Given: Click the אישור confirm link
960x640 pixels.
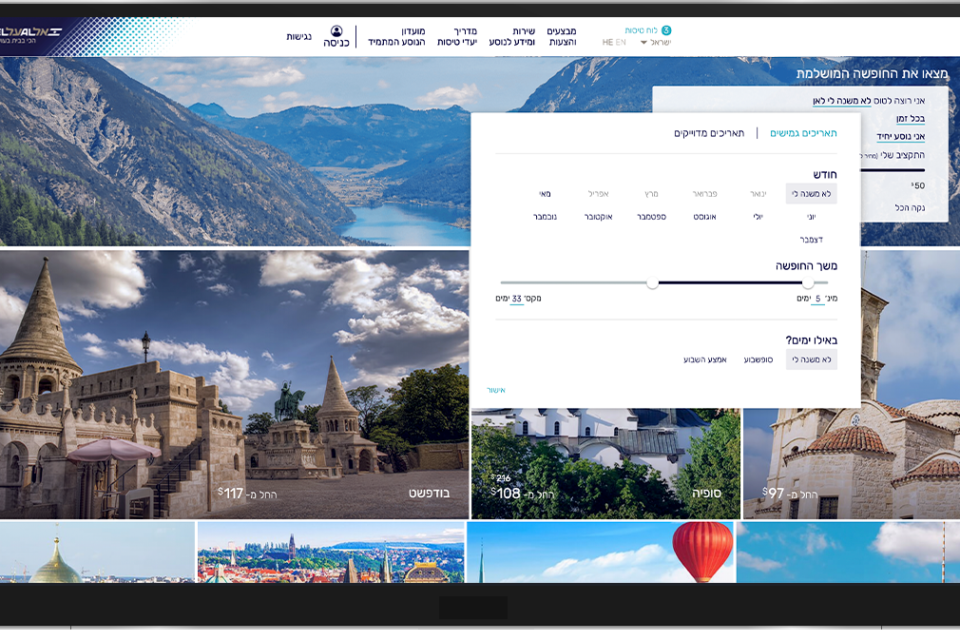Looking at the screenshot, I should (497, 390).
